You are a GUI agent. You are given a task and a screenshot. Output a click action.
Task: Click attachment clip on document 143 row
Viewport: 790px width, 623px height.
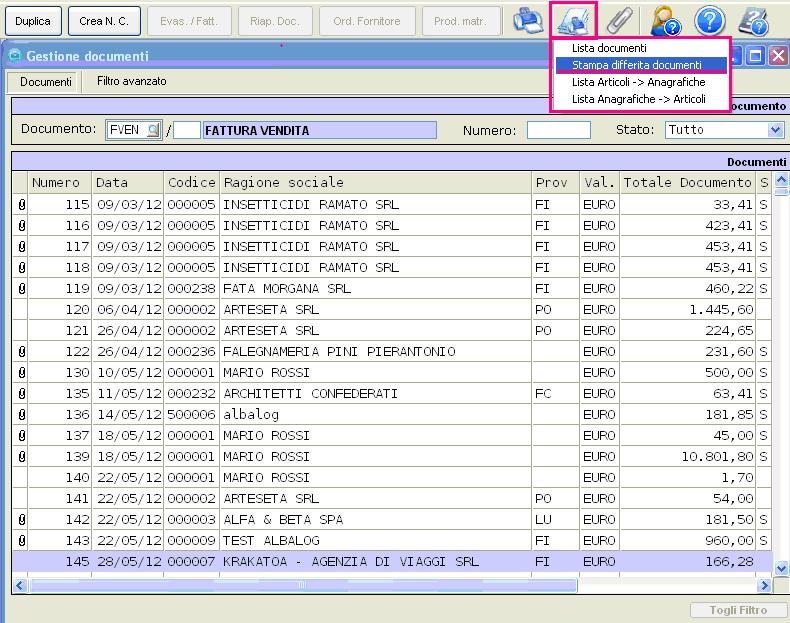(x=22, y=540)
